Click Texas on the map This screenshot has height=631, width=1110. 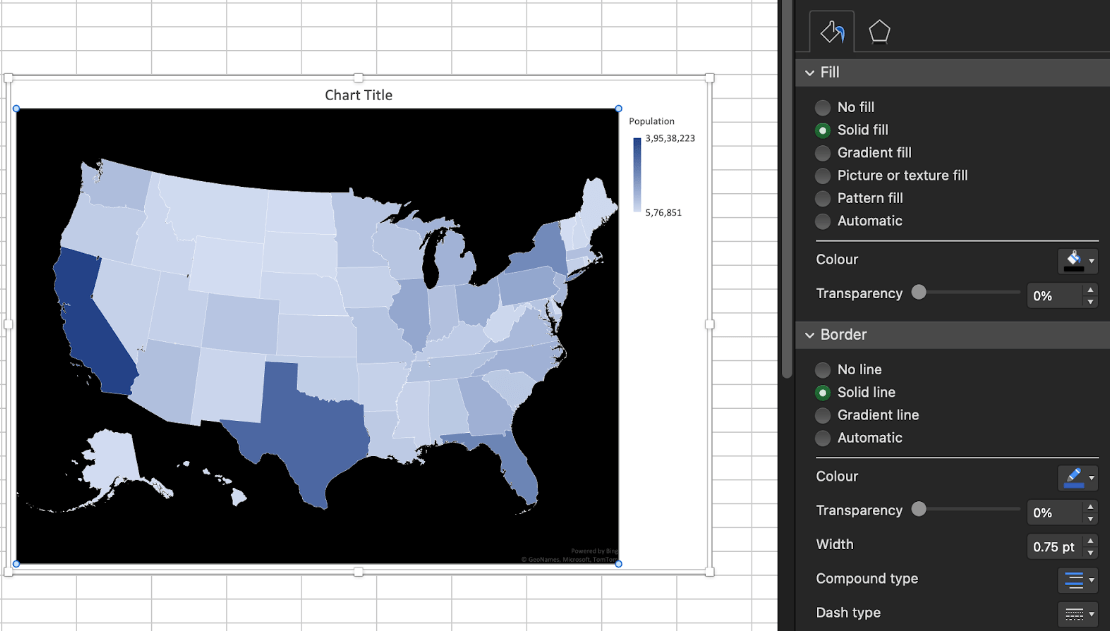click(x=304, y=432)
